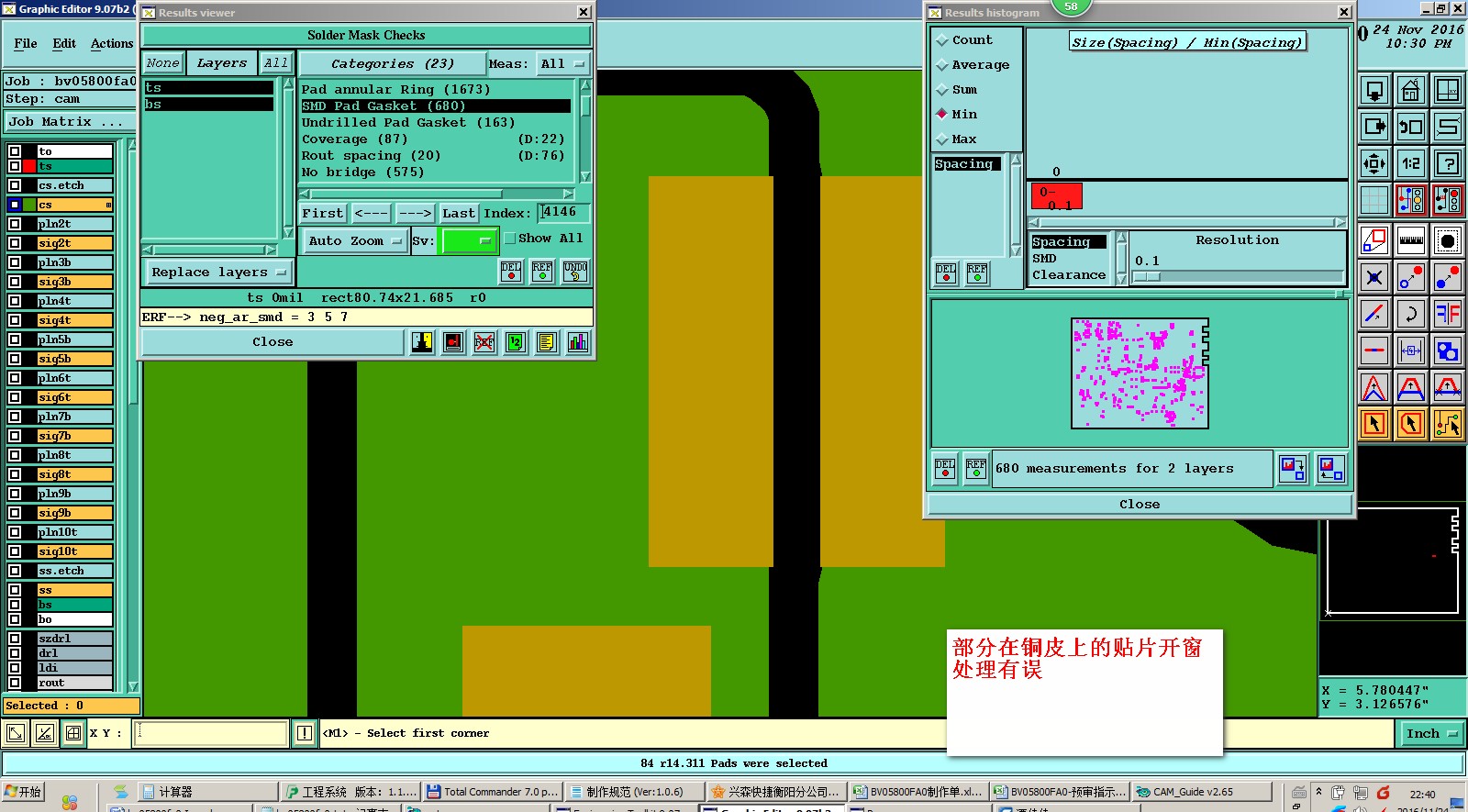Click the pan arrows icon in the right toolbar
Screen dimensions: 1468x812
click(1373, 163)
